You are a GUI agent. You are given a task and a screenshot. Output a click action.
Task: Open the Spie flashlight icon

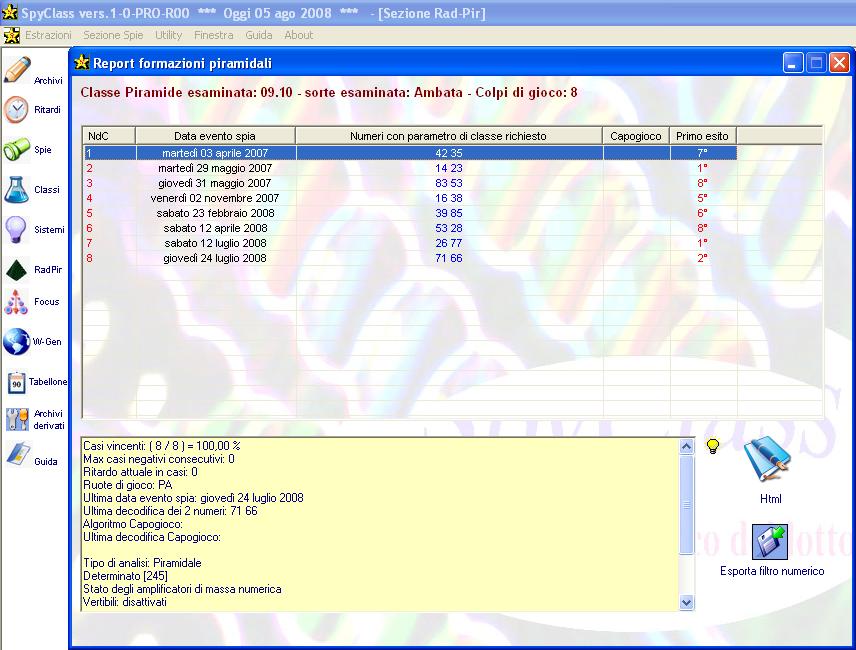18,150
